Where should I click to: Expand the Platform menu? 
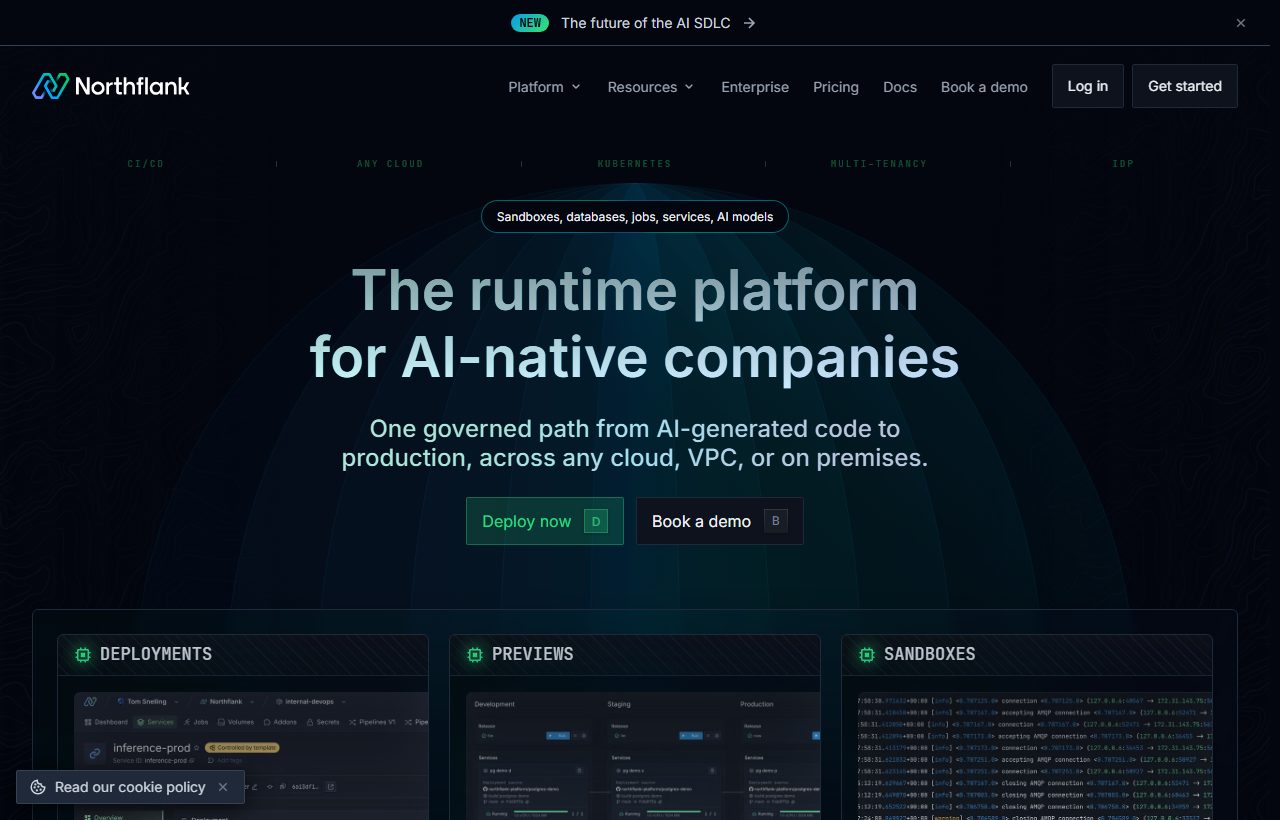[544, 87]
